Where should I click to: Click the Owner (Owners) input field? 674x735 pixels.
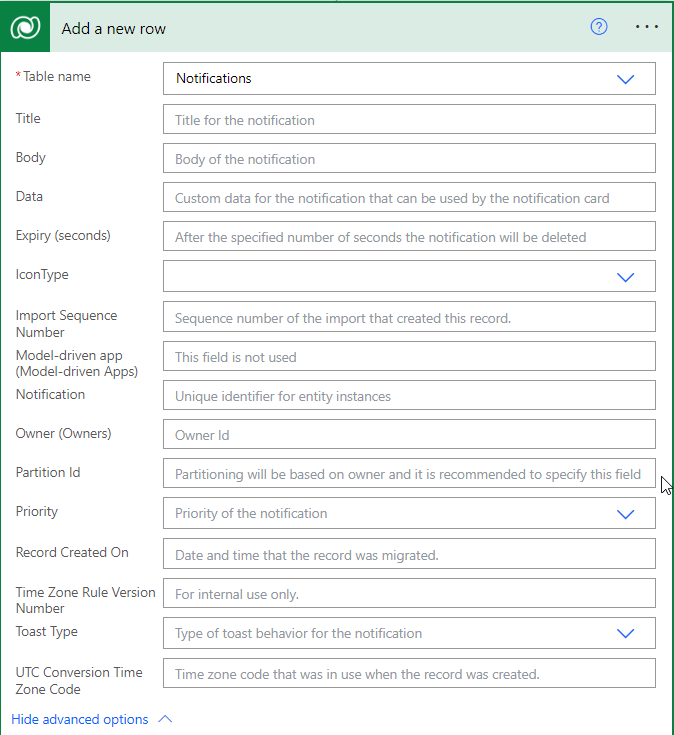click(x=409, y=435)
